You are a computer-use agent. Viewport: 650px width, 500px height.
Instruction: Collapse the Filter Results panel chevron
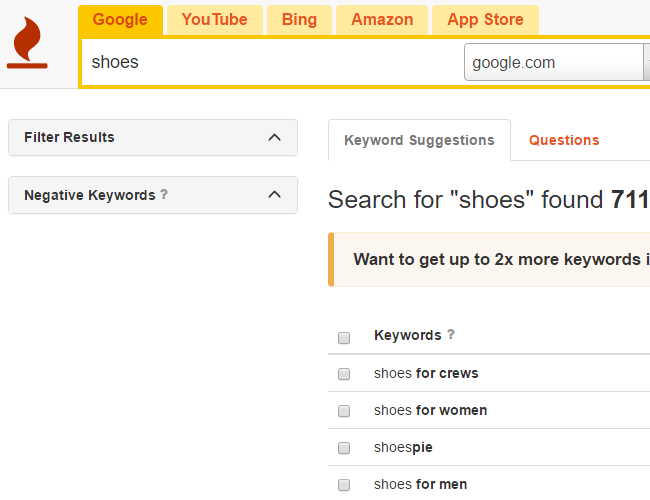coord(274,137)
